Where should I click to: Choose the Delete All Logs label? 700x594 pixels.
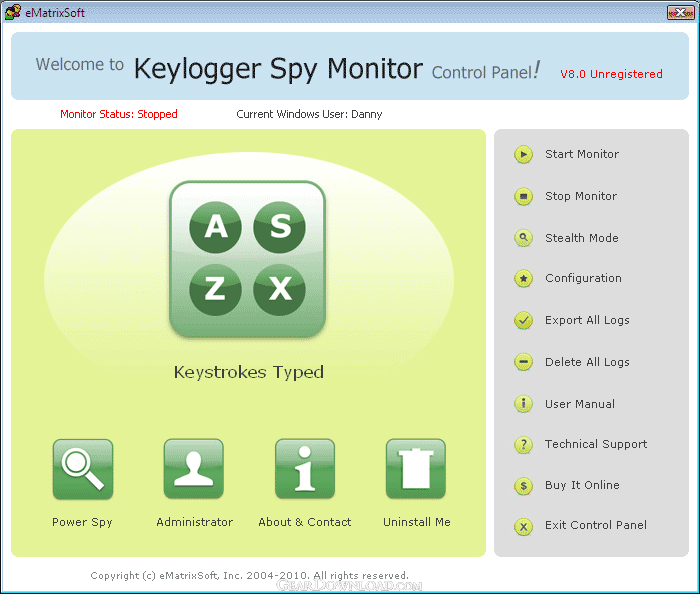pos(587,362)
